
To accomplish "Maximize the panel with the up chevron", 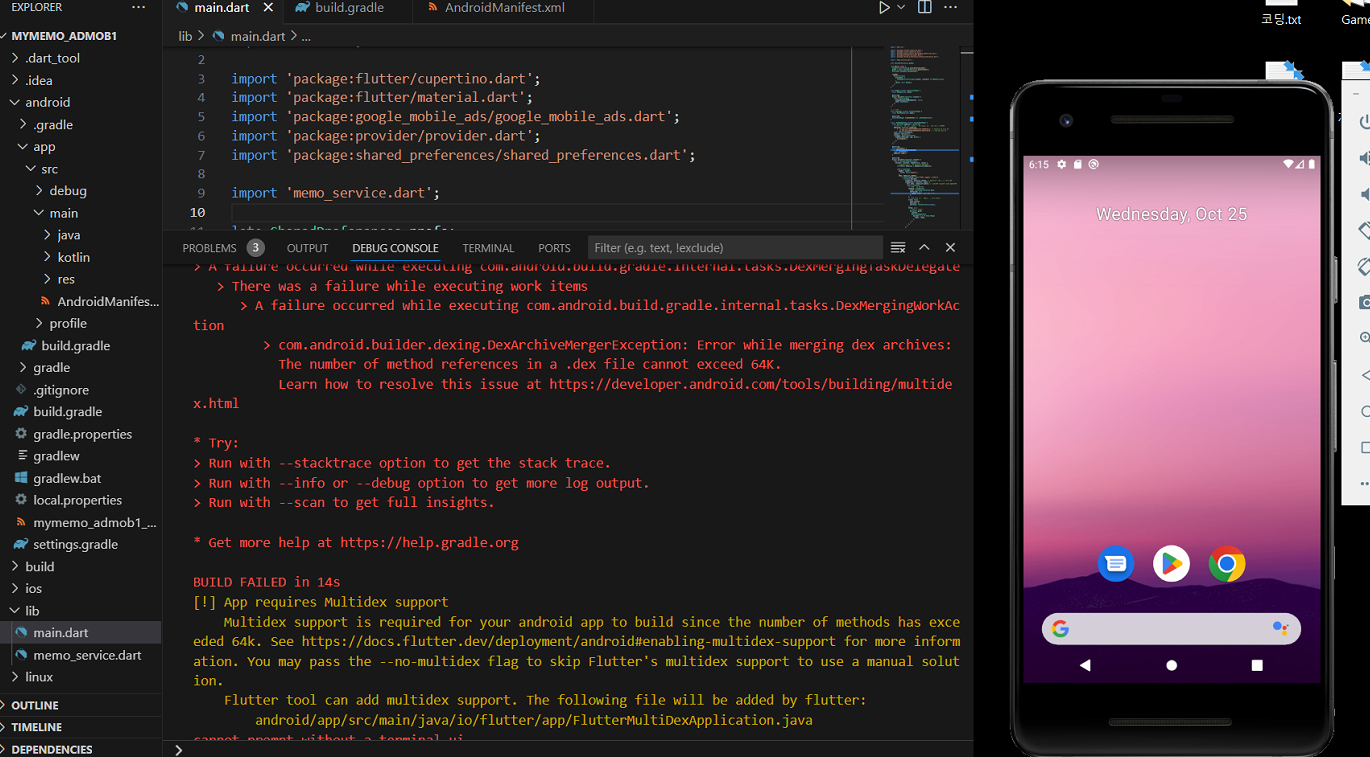I will tap(924, 247).
